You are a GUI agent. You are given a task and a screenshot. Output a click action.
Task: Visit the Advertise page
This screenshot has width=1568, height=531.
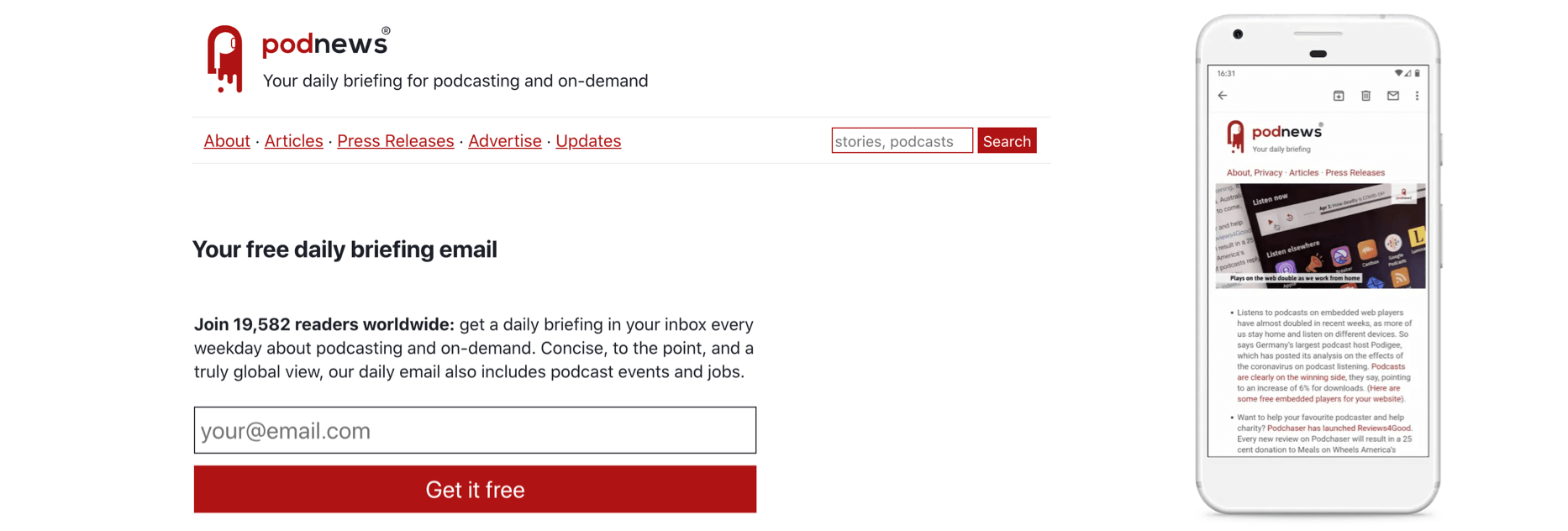pyautogui.click(x=504, y=141)
